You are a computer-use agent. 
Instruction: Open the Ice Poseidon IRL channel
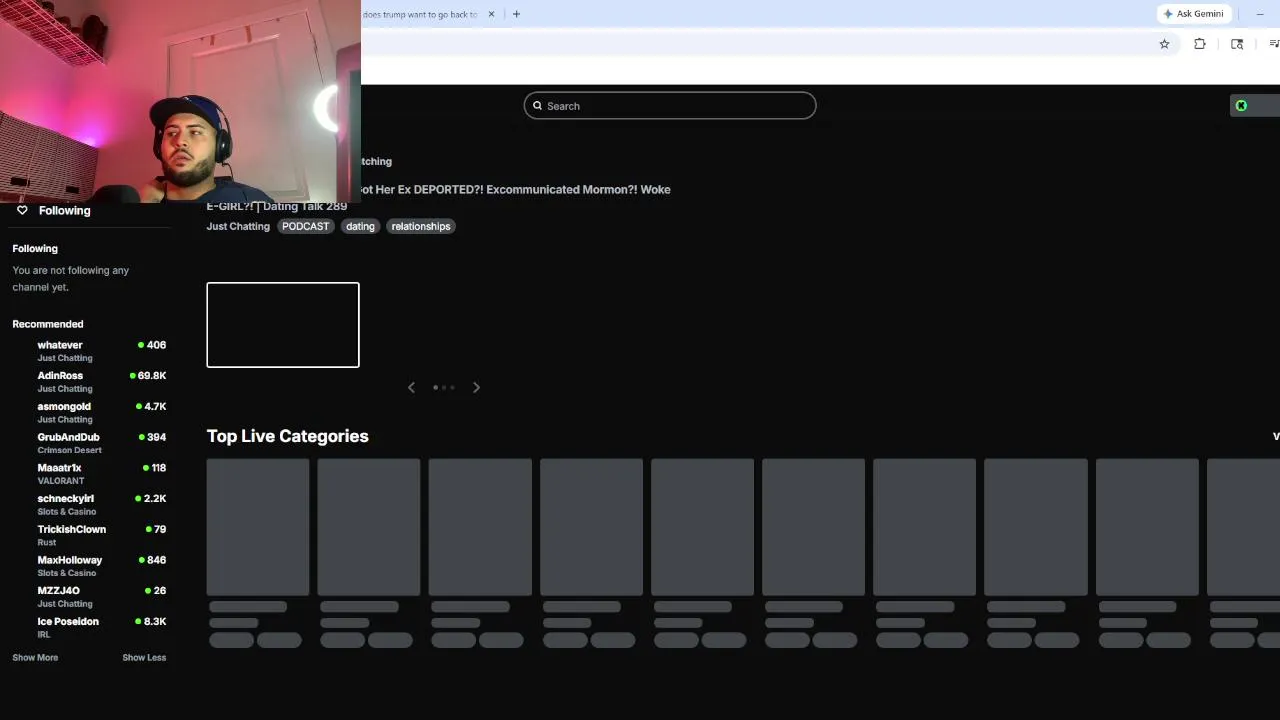[x=89, y=627]
